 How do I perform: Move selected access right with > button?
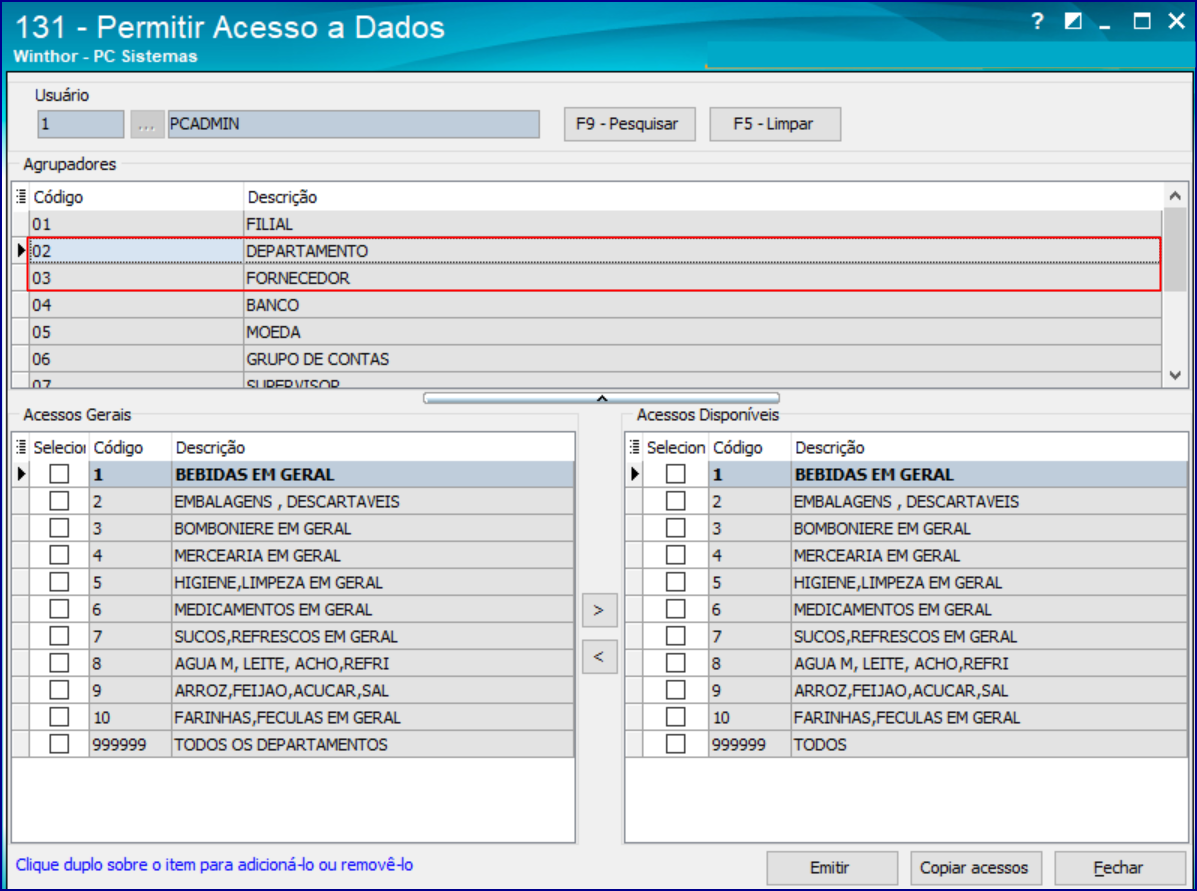pyautogui.click(x=599, y=610)
